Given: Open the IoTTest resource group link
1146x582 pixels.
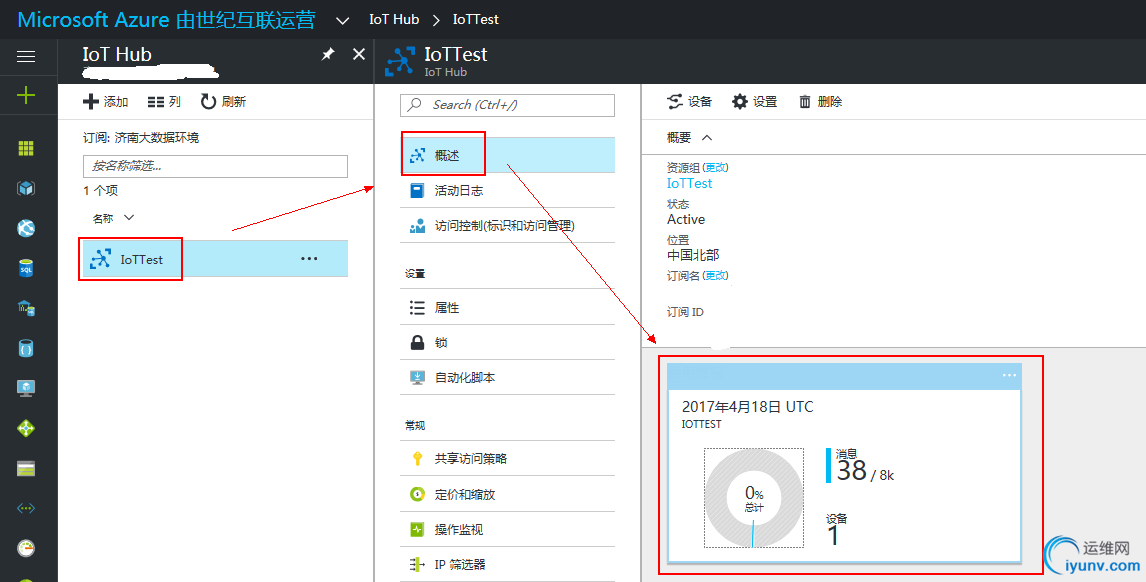Looking at the screenshot, I should 689,183.
